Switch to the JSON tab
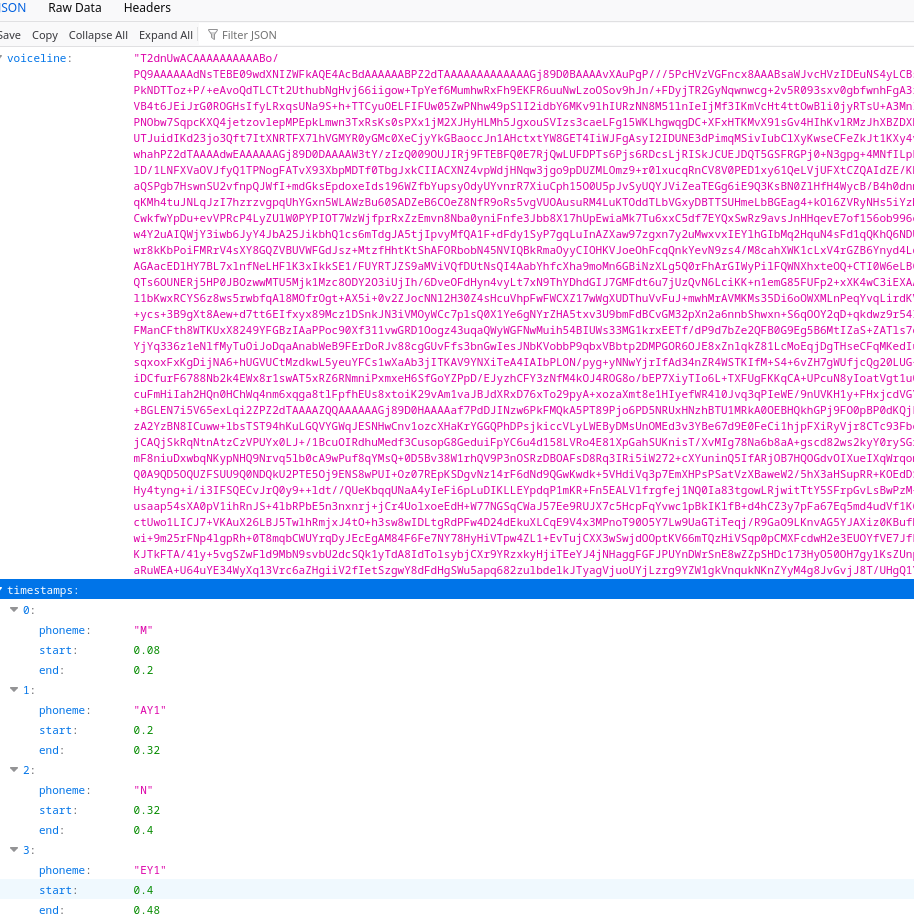Image resolution: width=914 pixels, height=915 pixels. pos(13,8)
